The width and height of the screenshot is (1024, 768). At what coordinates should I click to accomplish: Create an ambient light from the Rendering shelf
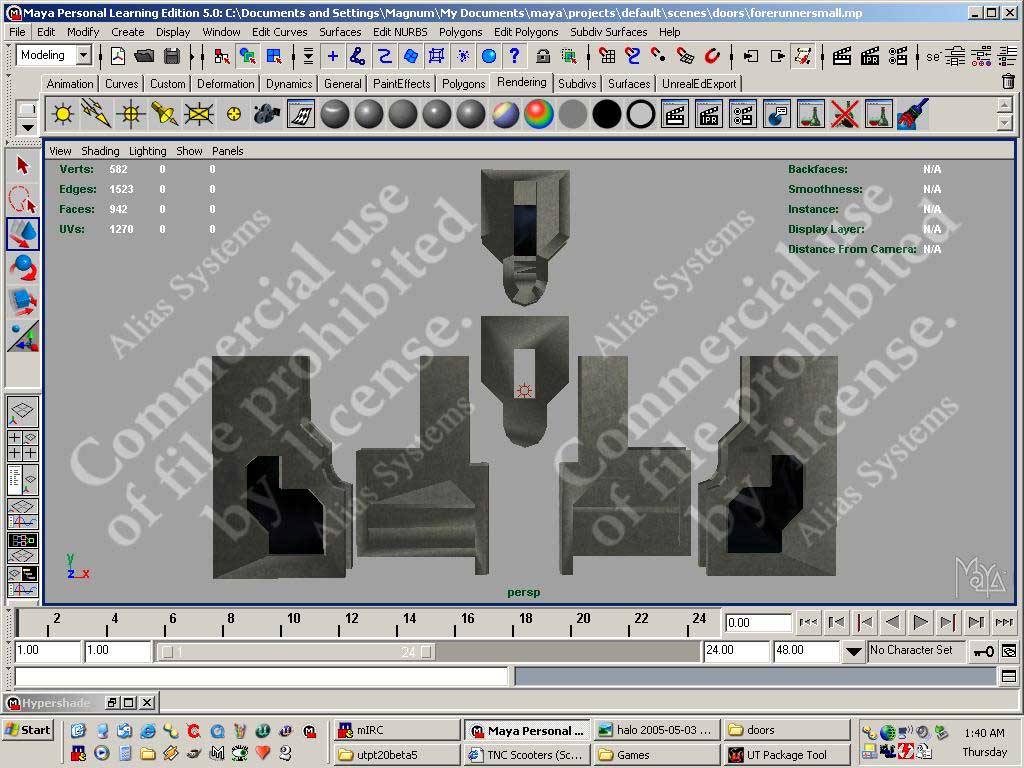point(63,114)
